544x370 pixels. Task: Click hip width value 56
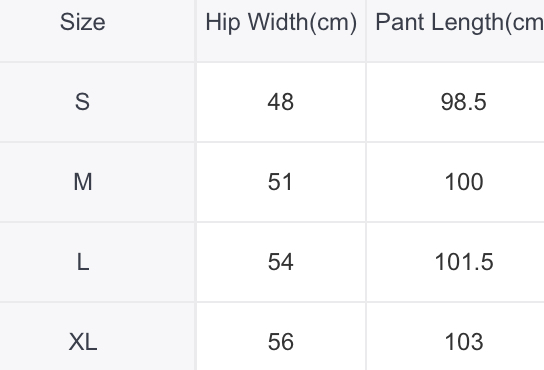pos(281,342)
